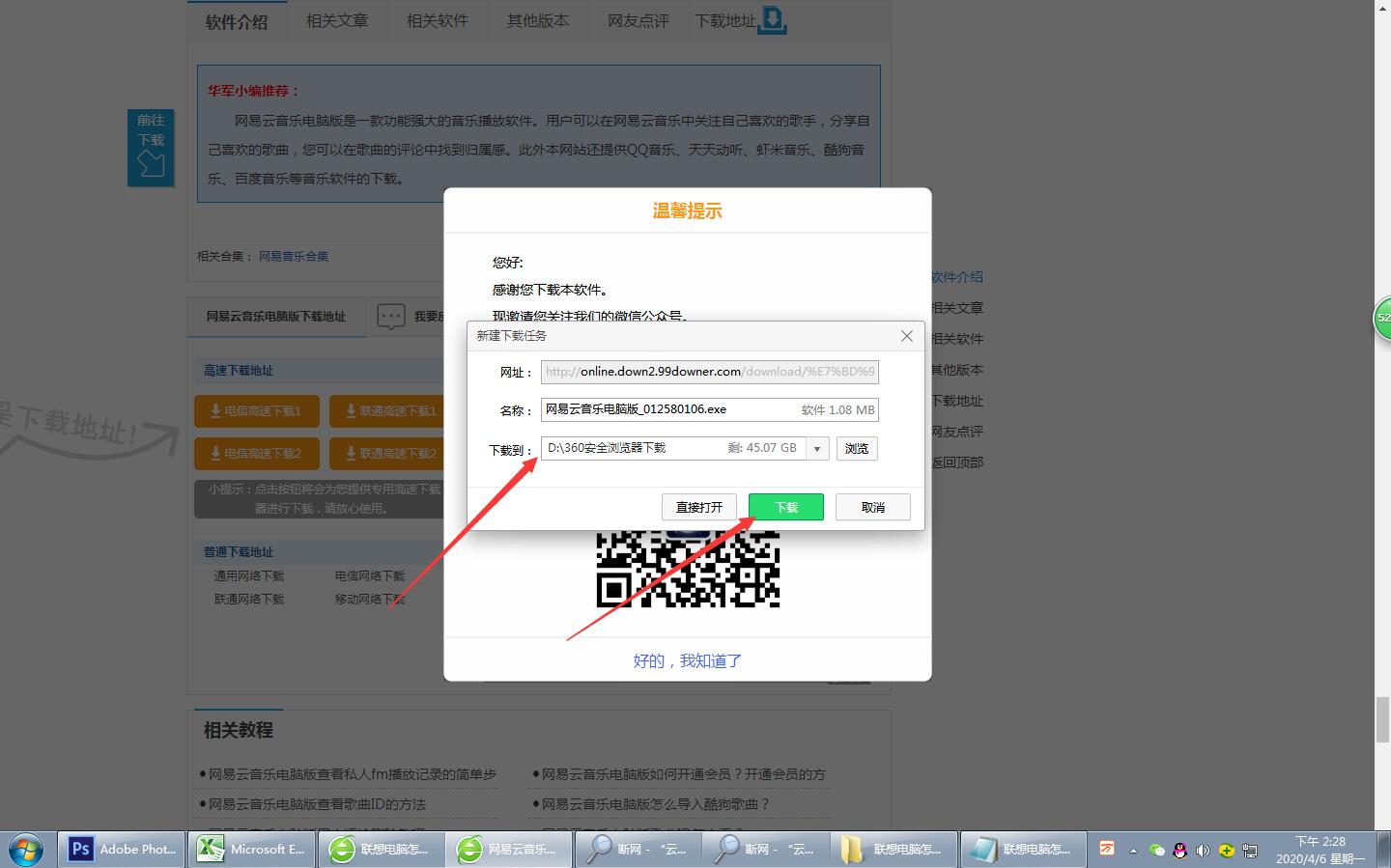Viewport: 1391px width, 868px height.
Task: Click the 浏览 button to choose folder
Action: pos(857,448)
